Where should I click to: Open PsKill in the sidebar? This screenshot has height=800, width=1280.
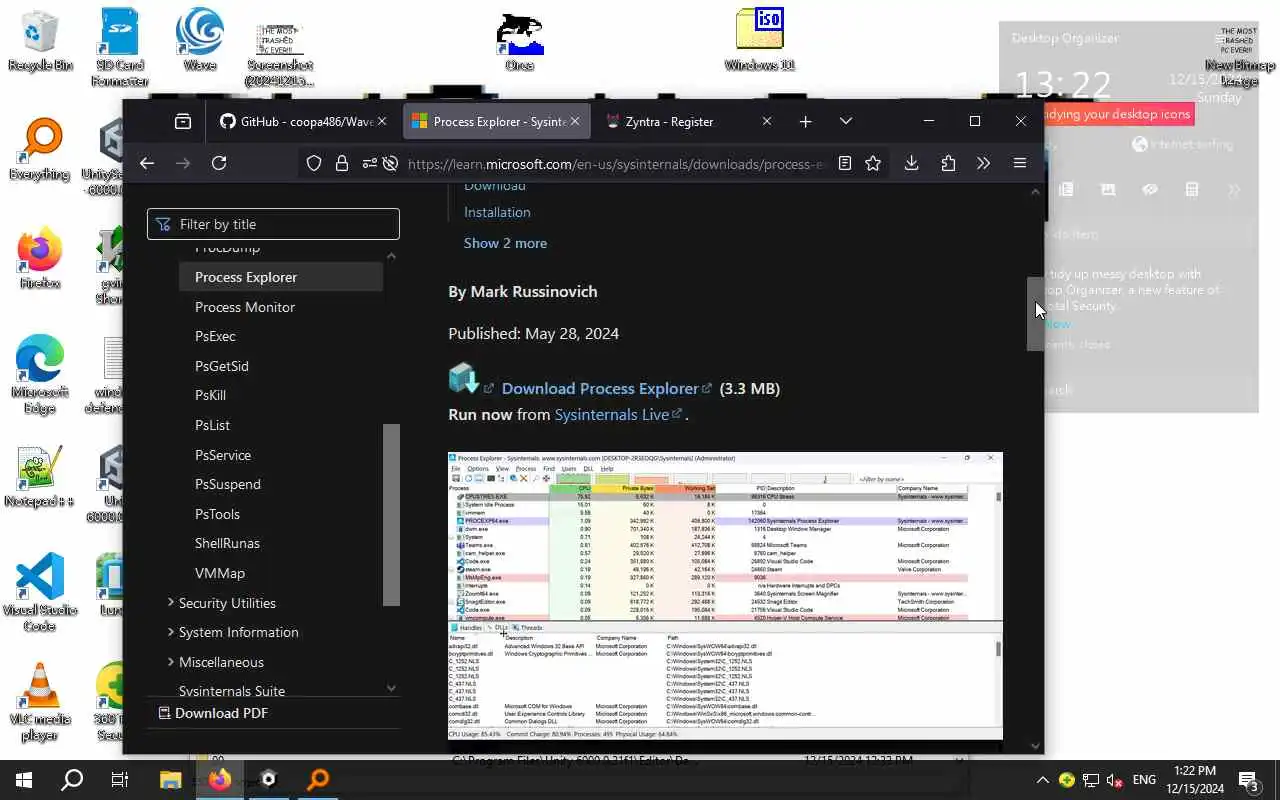210,395
